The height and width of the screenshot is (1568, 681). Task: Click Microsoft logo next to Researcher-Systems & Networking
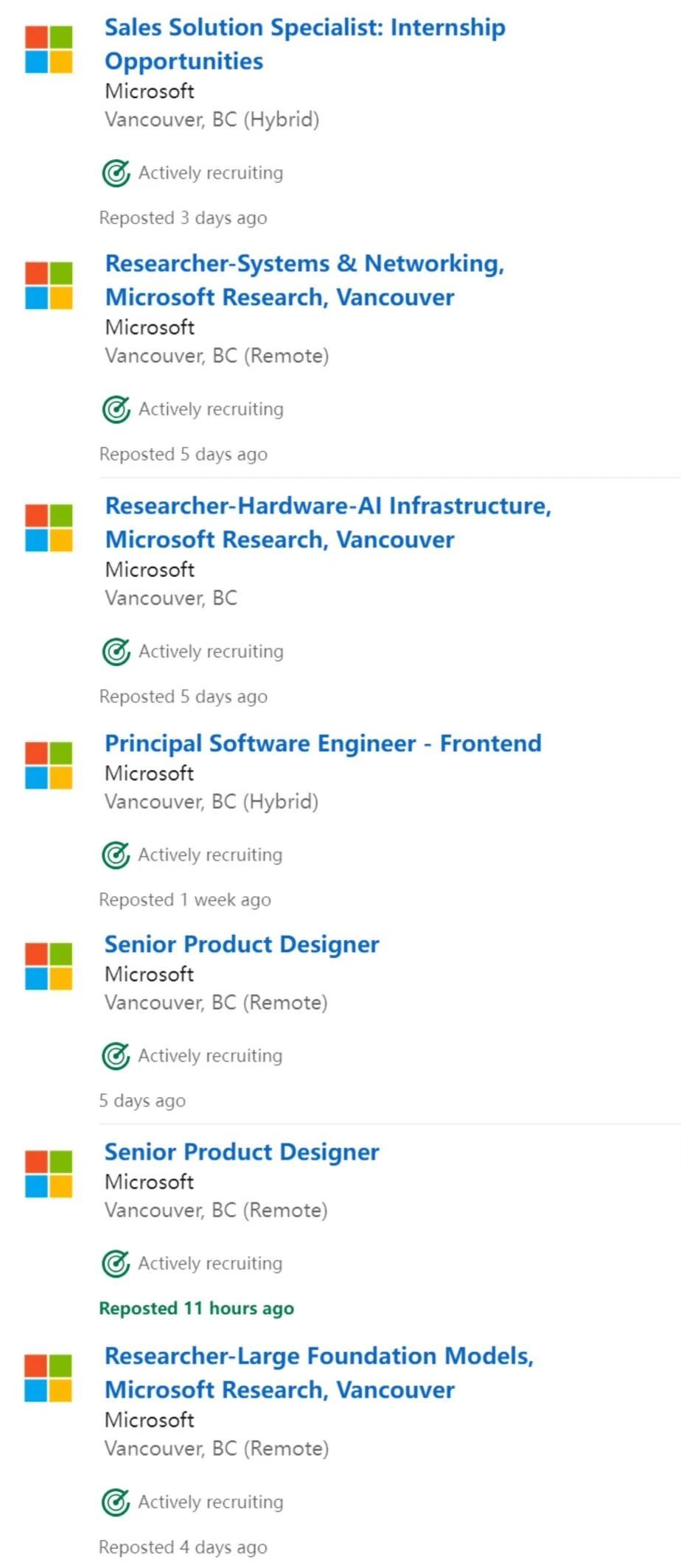49,285
